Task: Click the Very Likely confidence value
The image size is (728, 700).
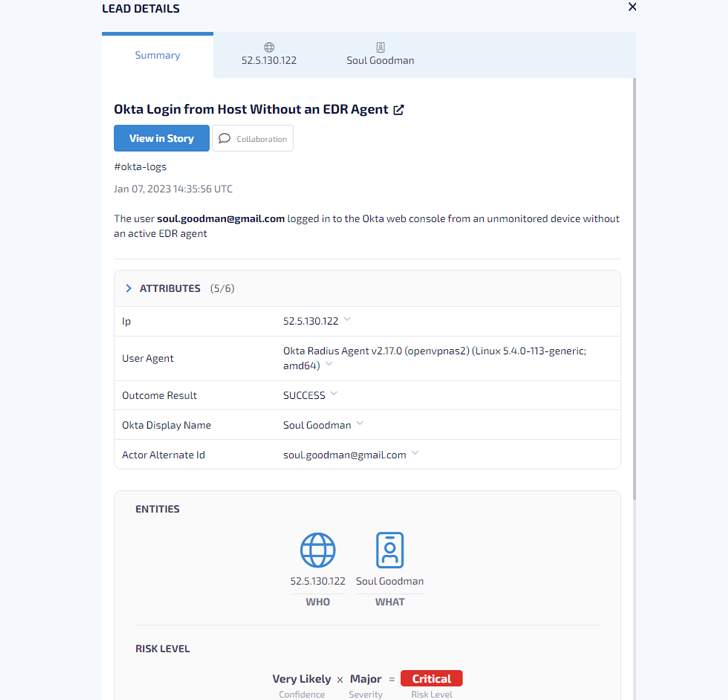Action: pos(302,679)
